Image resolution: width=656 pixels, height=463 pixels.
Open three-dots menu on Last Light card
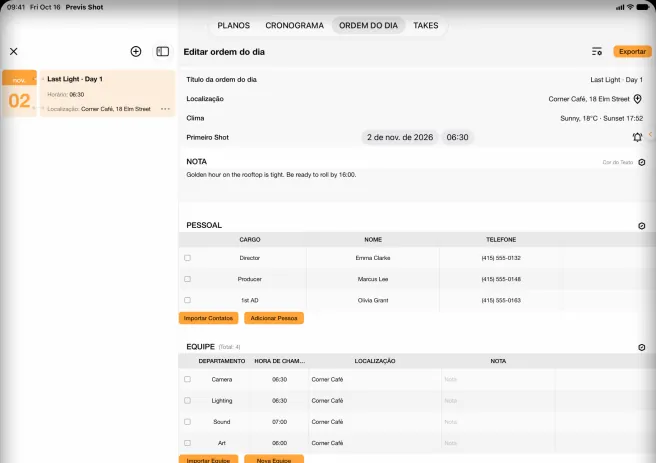pyautogui.click(x=165, y=109)
